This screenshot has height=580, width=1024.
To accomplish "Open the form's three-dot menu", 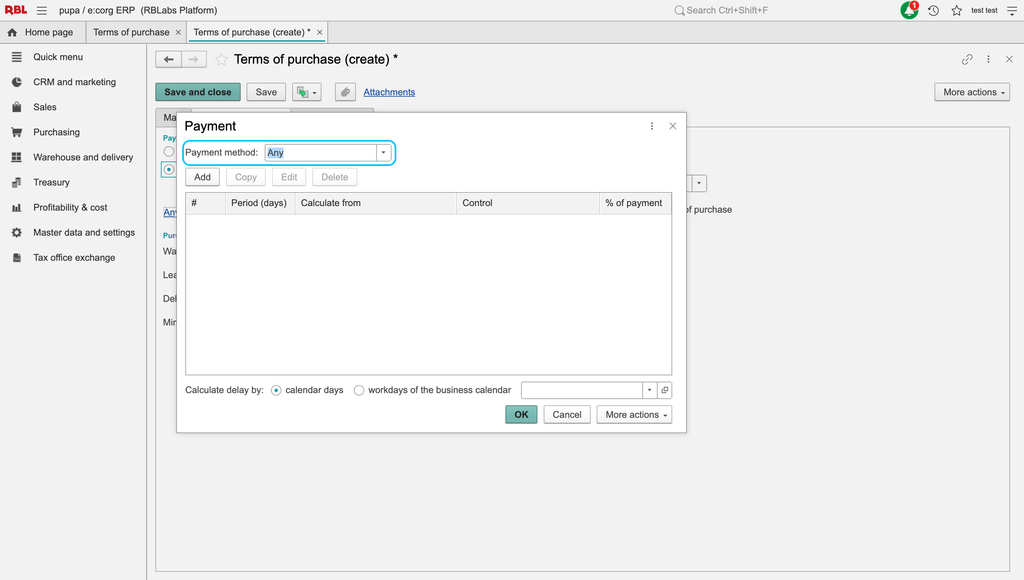I will (x=988, y=59).
